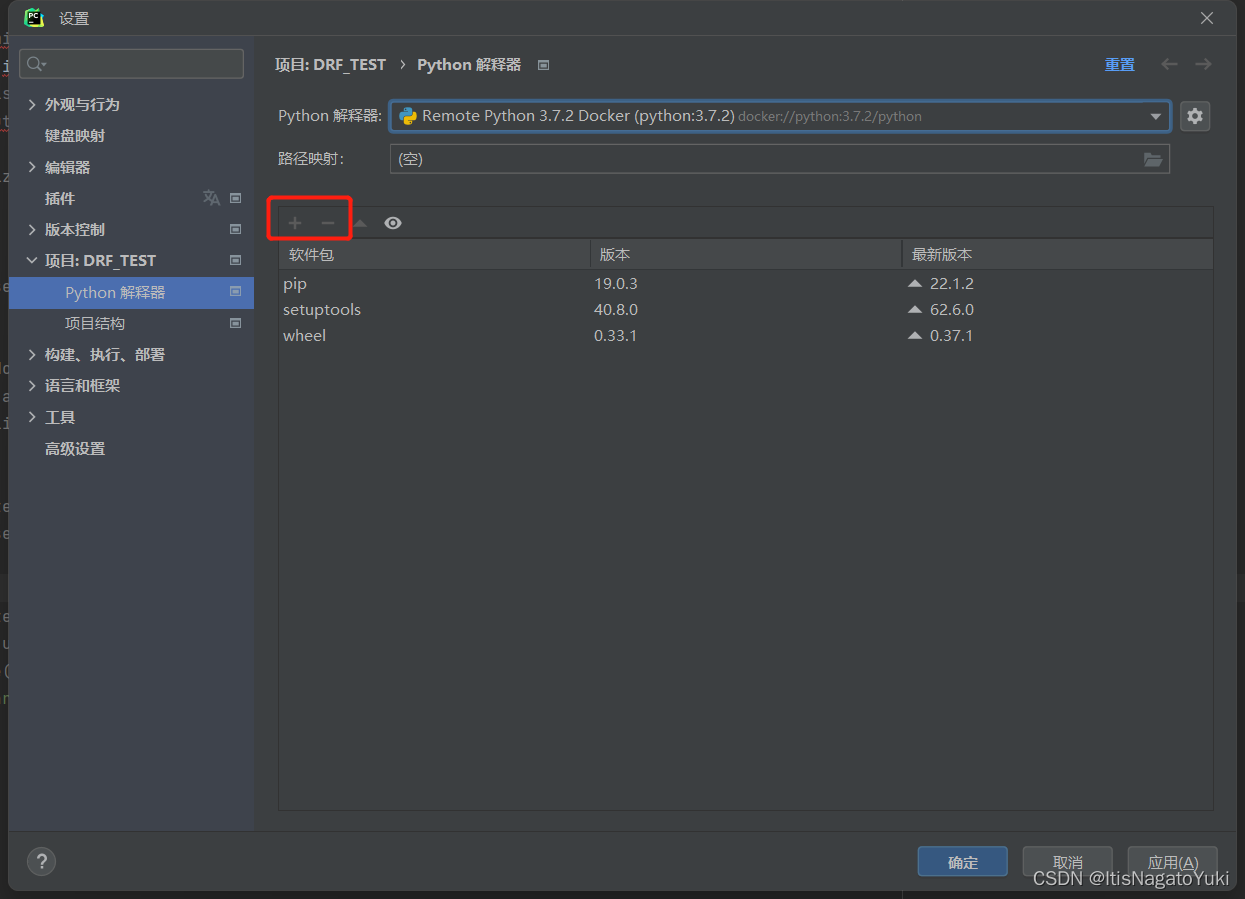Viewport: 1245px width, 899px height.
Task: Click project icon beside Project Structure (项目结构)
Action: [235, 323]
